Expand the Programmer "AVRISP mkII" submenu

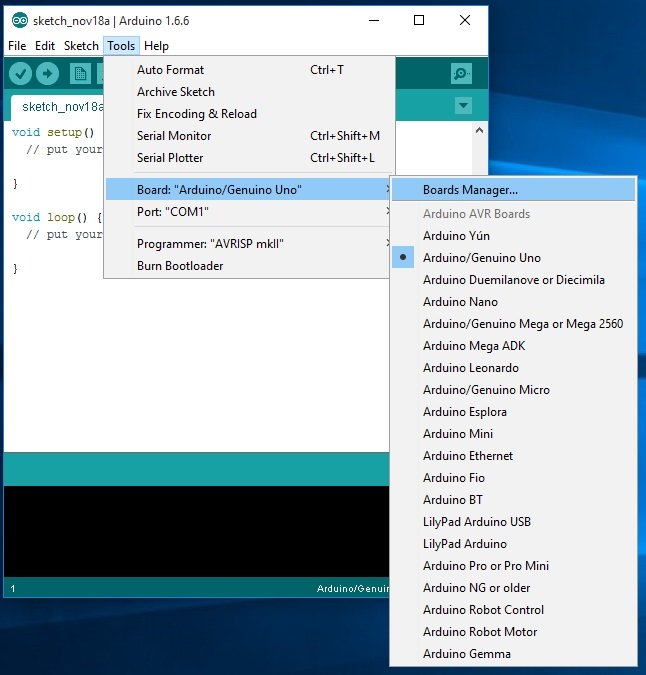[x=248, y=244]
